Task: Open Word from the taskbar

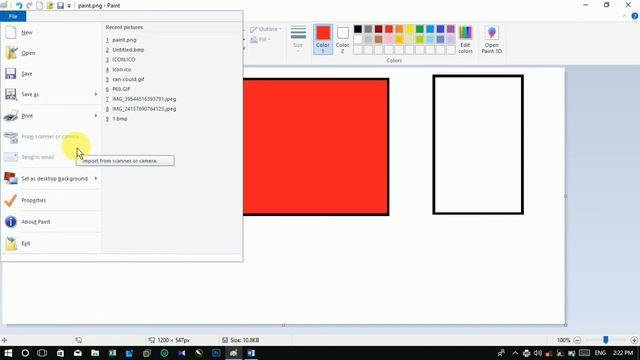Action: tap(251, 353)
